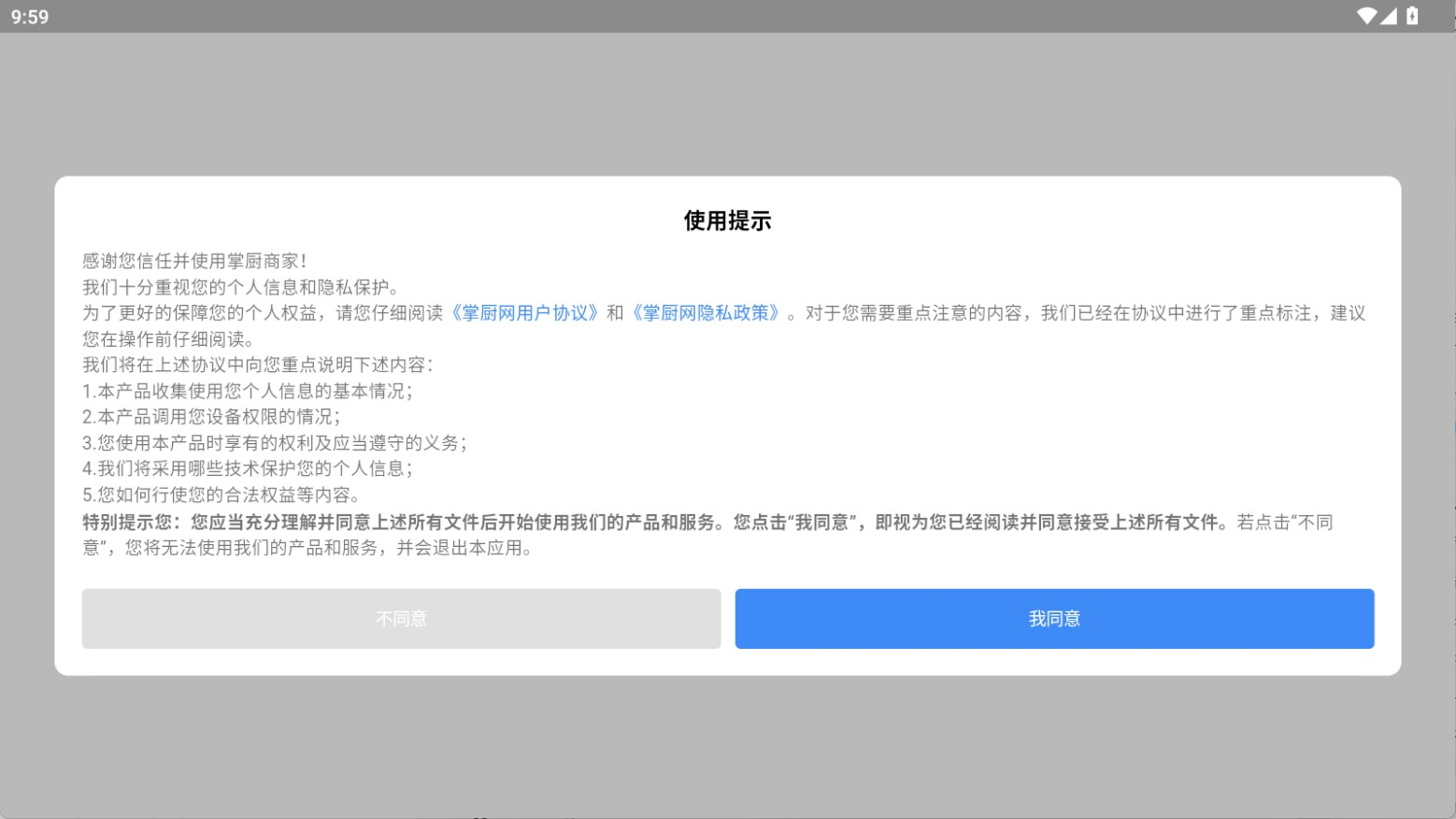This screenshot has height=819, width=1456.
Task: Click the bold 特别提示您 paragraph
Action: 708,535
